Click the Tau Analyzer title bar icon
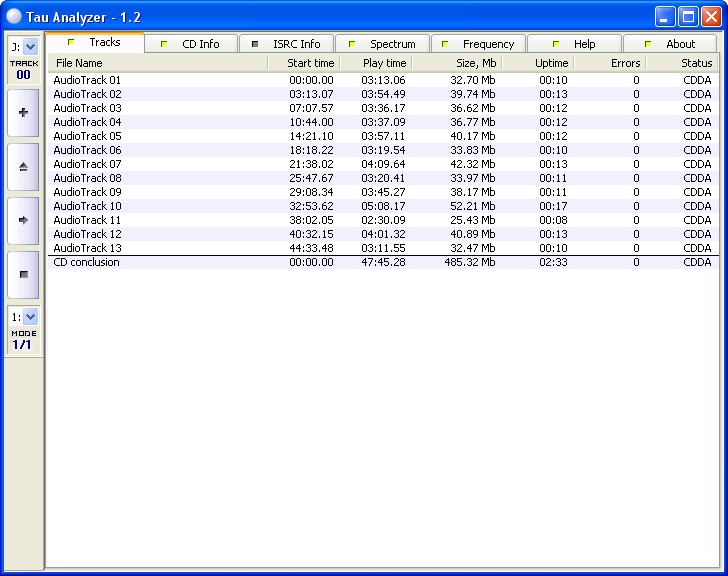Viewport: 728px width, 576px height. click(14, 16)
